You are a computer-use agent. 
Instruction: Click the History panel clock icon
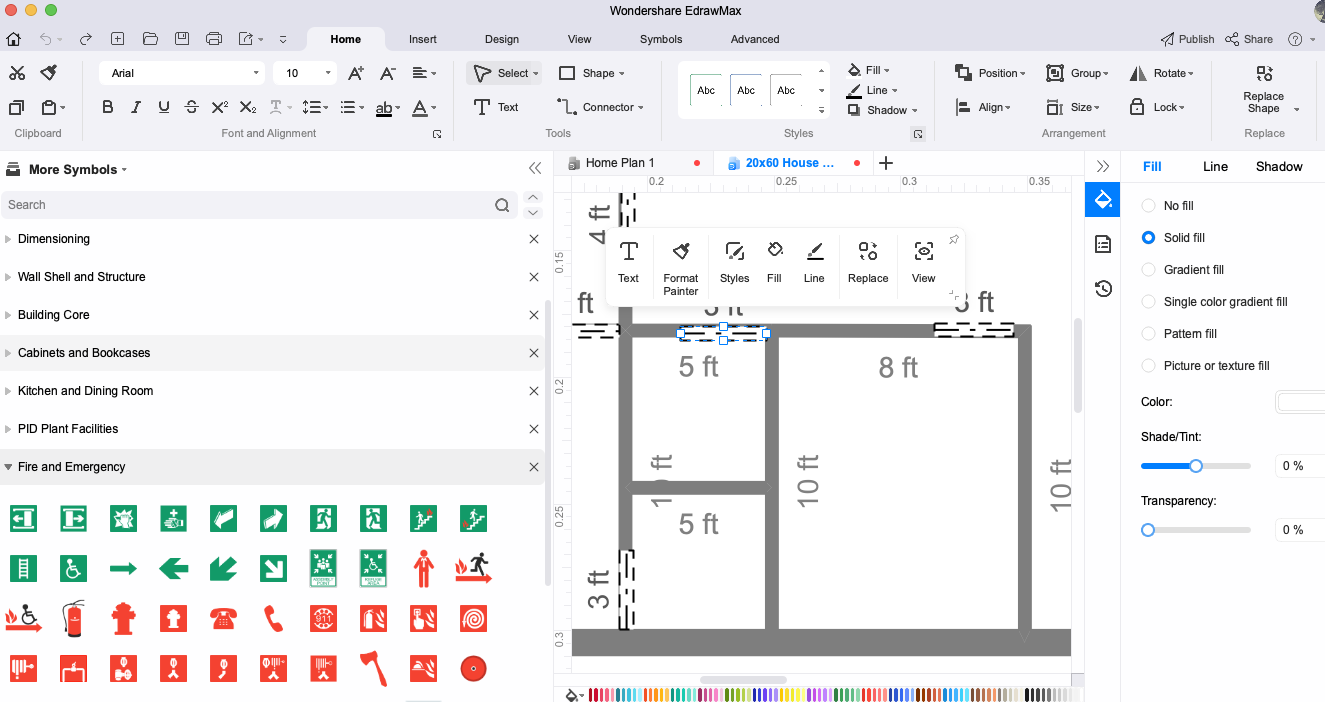(x=1102, y=288)
